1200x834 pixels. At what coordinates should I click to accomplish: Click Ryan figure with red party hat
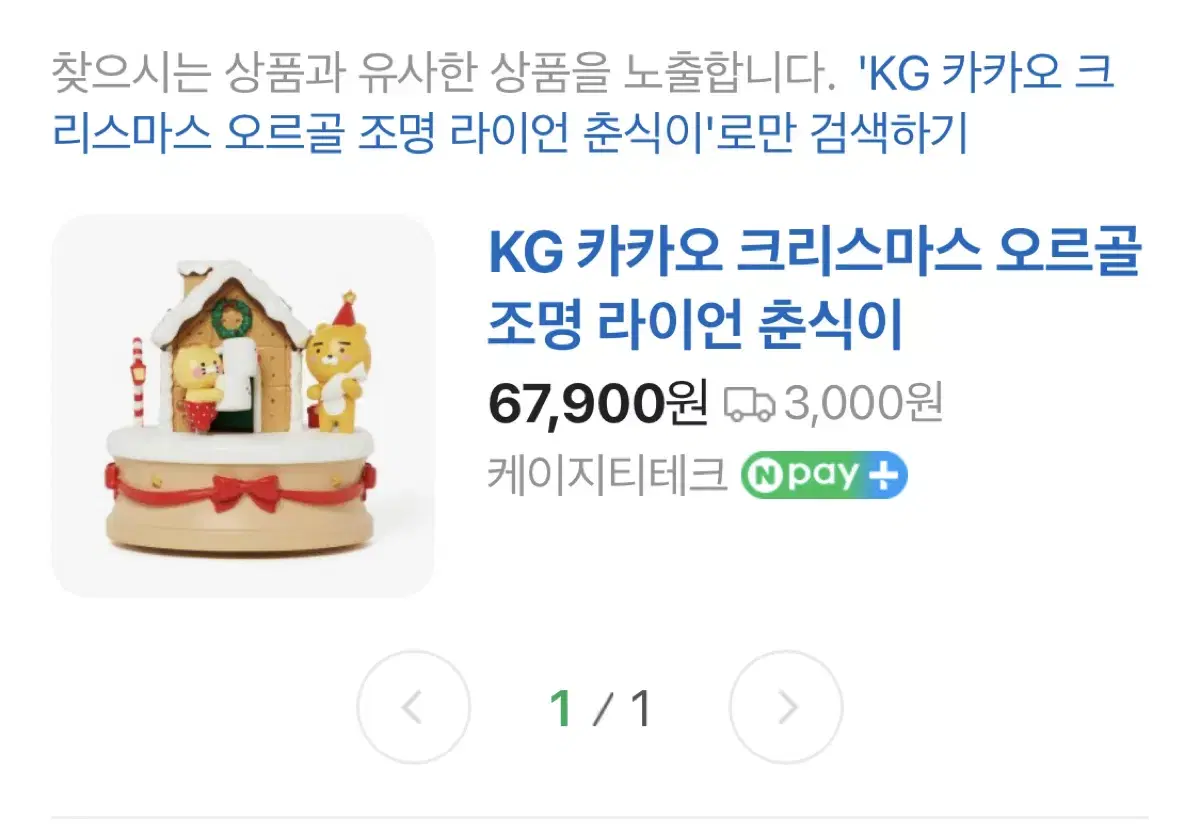[x=337, y=364]
